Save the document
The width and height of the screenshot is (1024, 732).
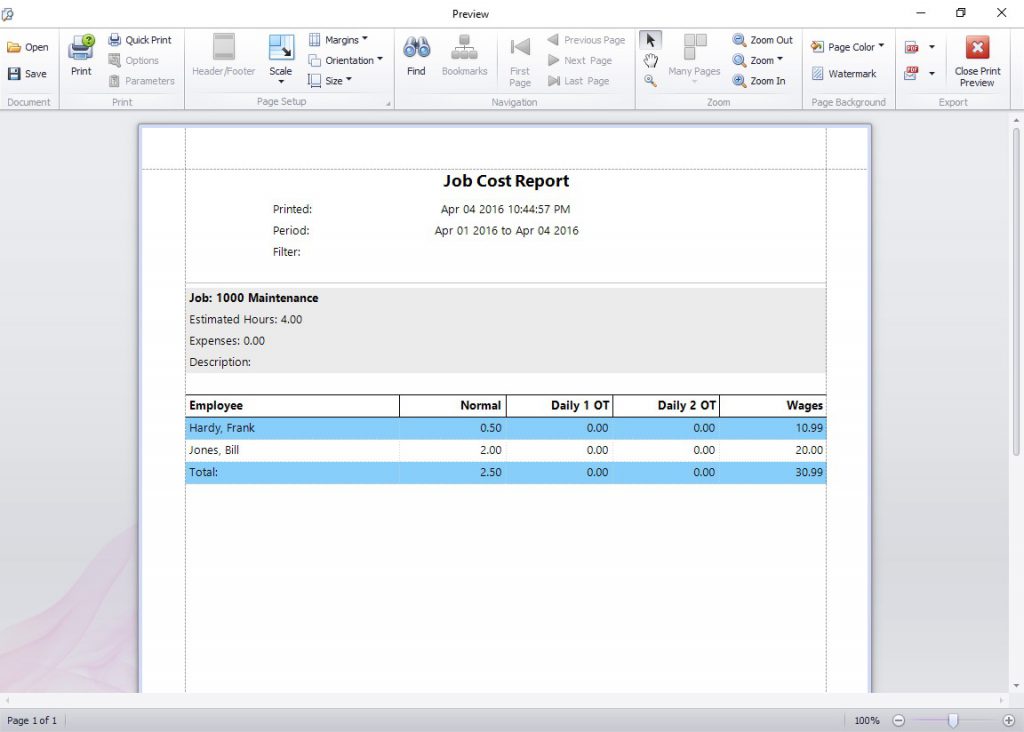[x=28, y=74]
